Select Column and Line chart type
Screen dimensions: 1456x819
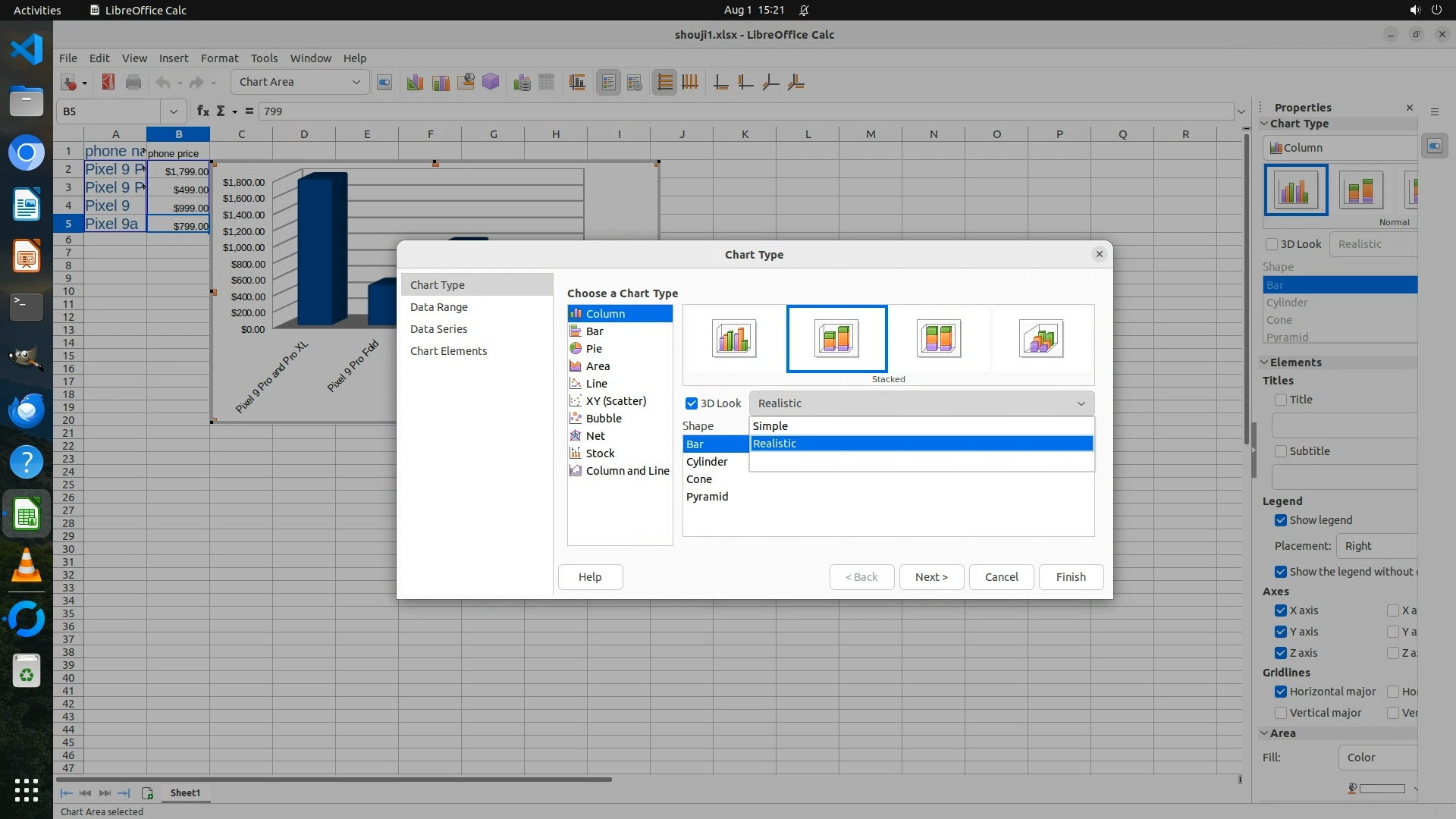point(626,471)
